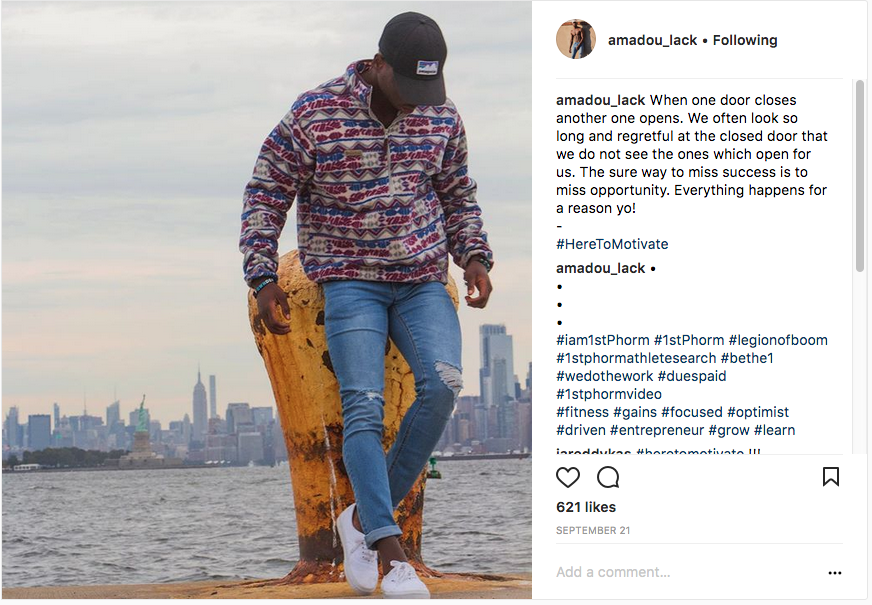The height and width of the screenshot is (605, 872).
Task: Save the post with the bookmark icon
Action: (831, 477)
